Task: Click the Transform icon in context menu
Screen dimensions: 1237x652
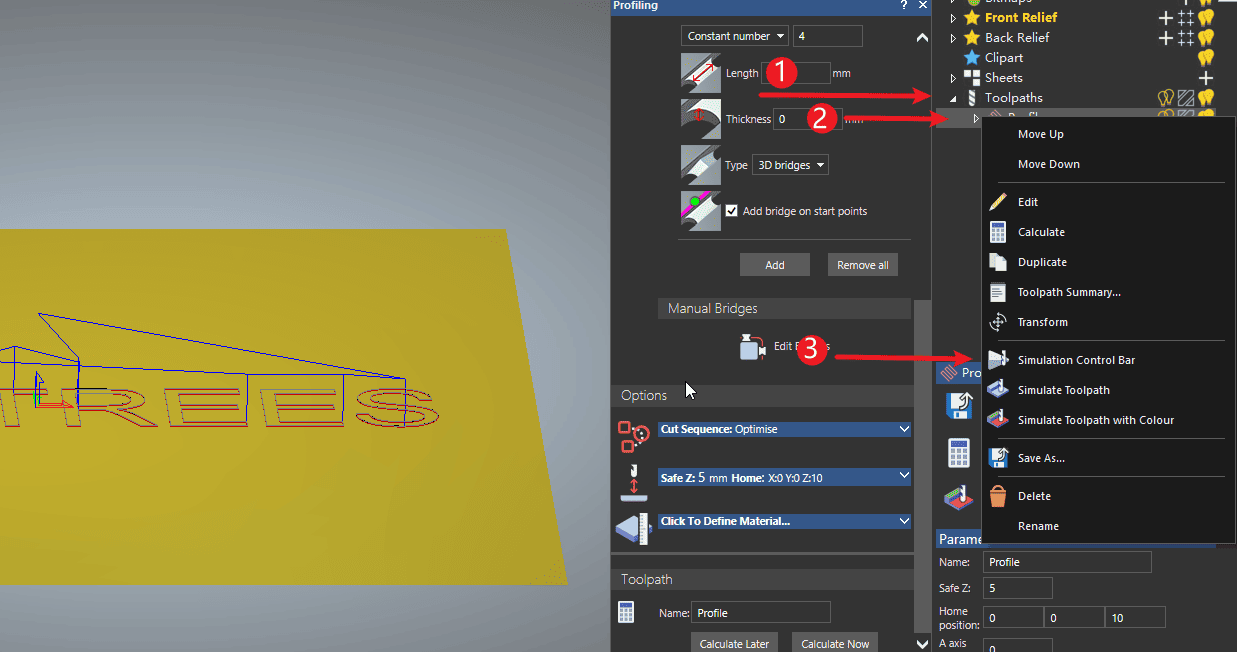Action: point(997,322)
